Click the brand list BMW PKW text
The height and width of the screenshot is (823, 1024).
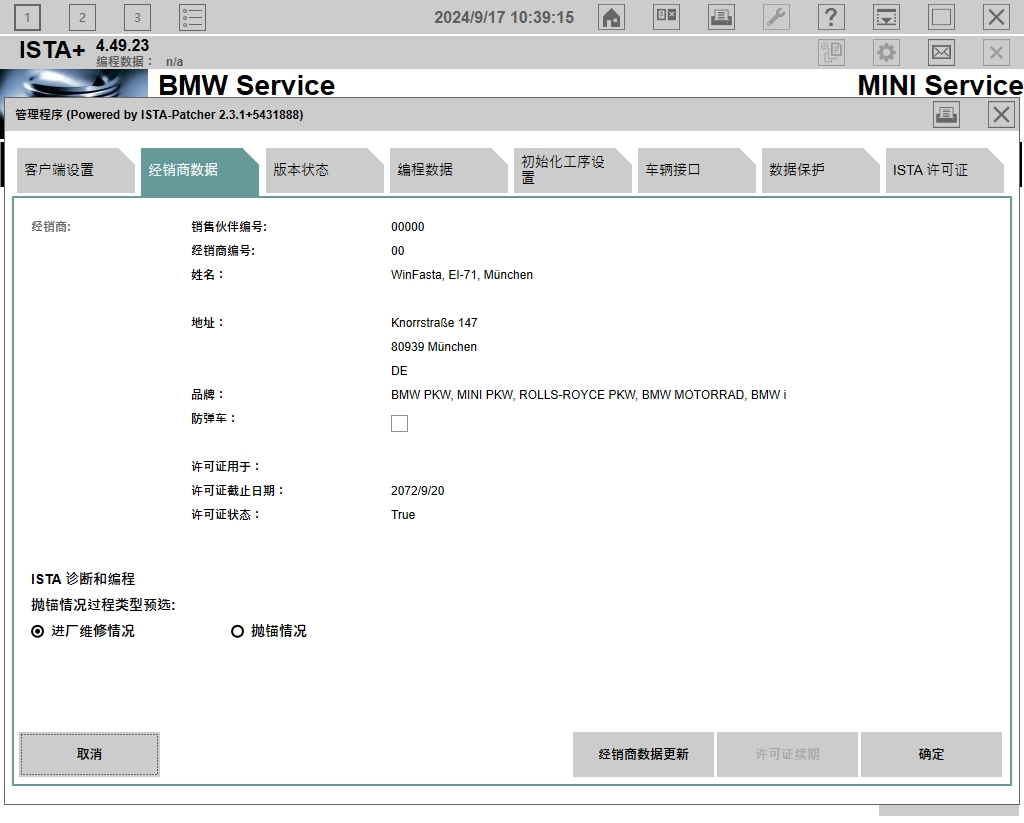tap(588, 395)
